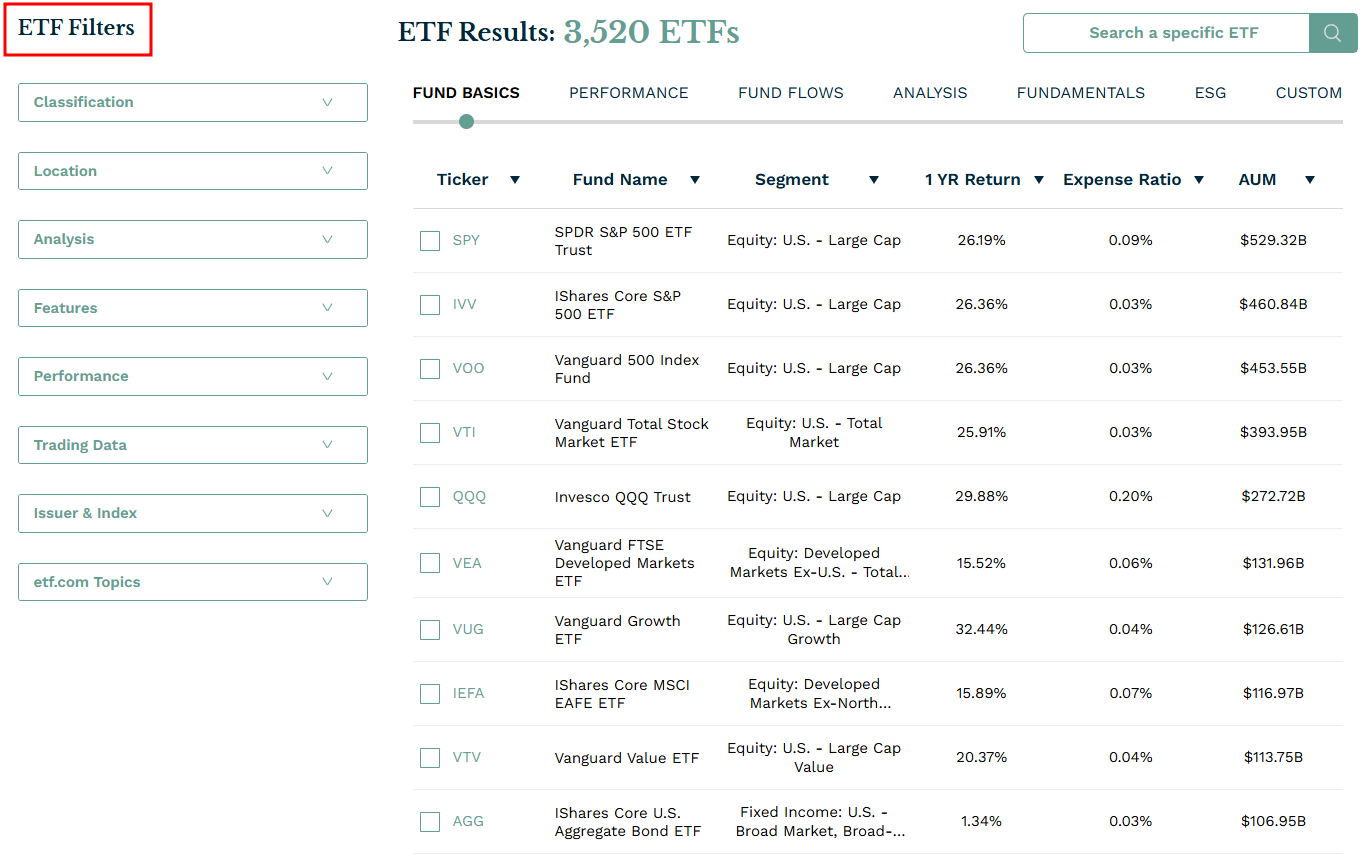The height and width of the screenshot is (862, 1372).
Task: Expand the etf.com Topics filter
Action: (x=193, y=582)
